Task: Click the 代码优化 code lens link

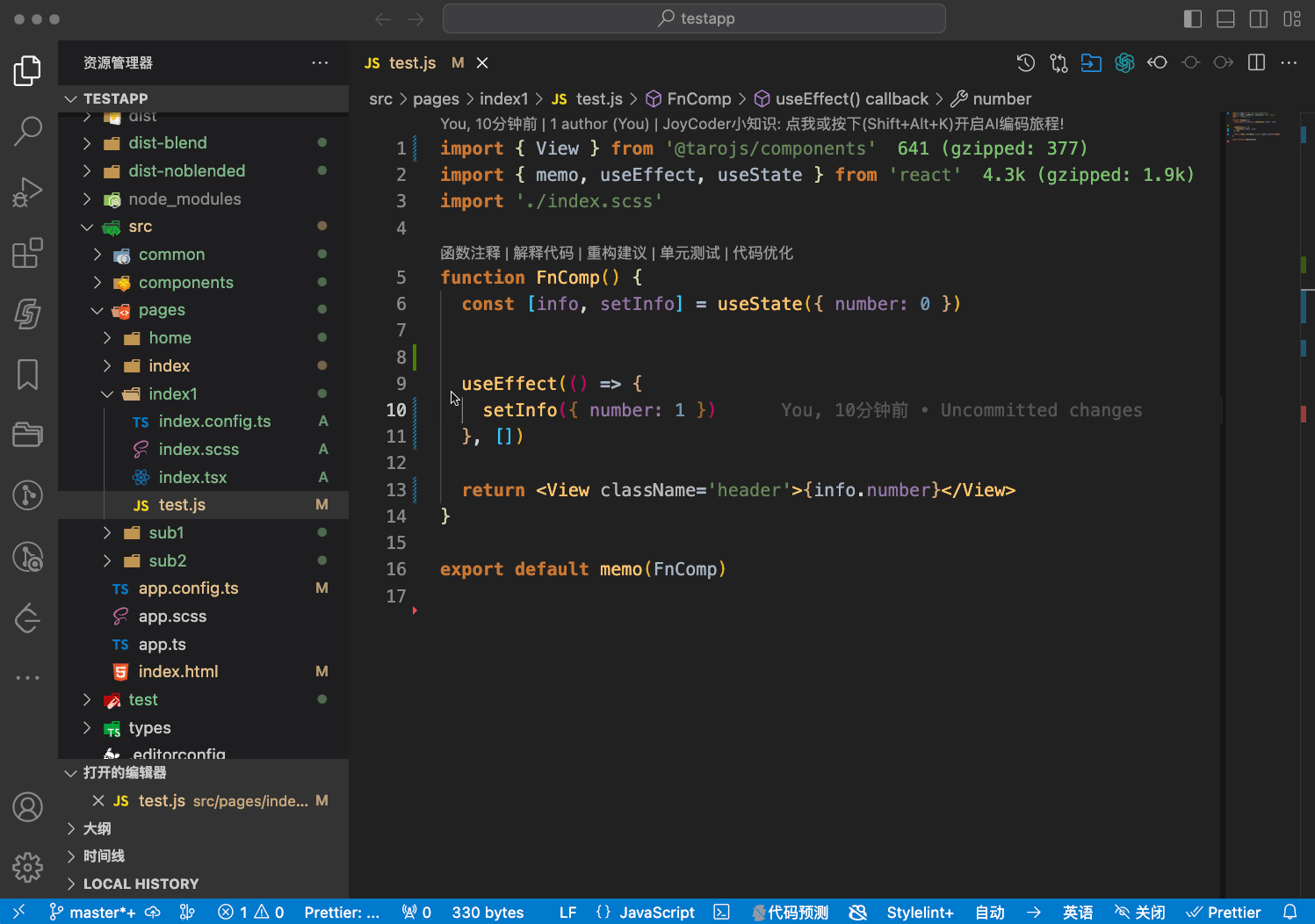Action: (762, 253)
